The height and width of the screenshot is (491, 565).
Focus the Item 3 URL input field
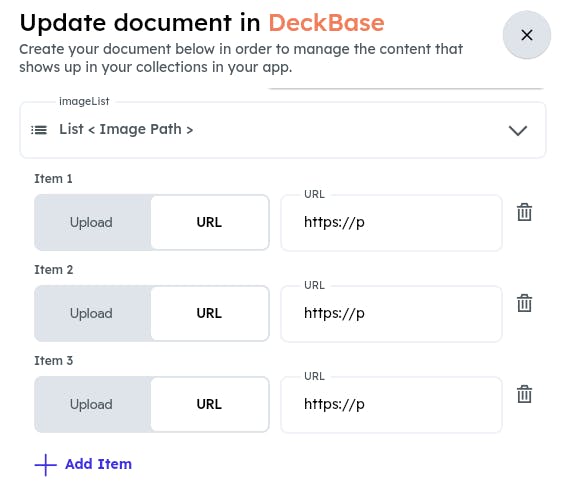391,405
